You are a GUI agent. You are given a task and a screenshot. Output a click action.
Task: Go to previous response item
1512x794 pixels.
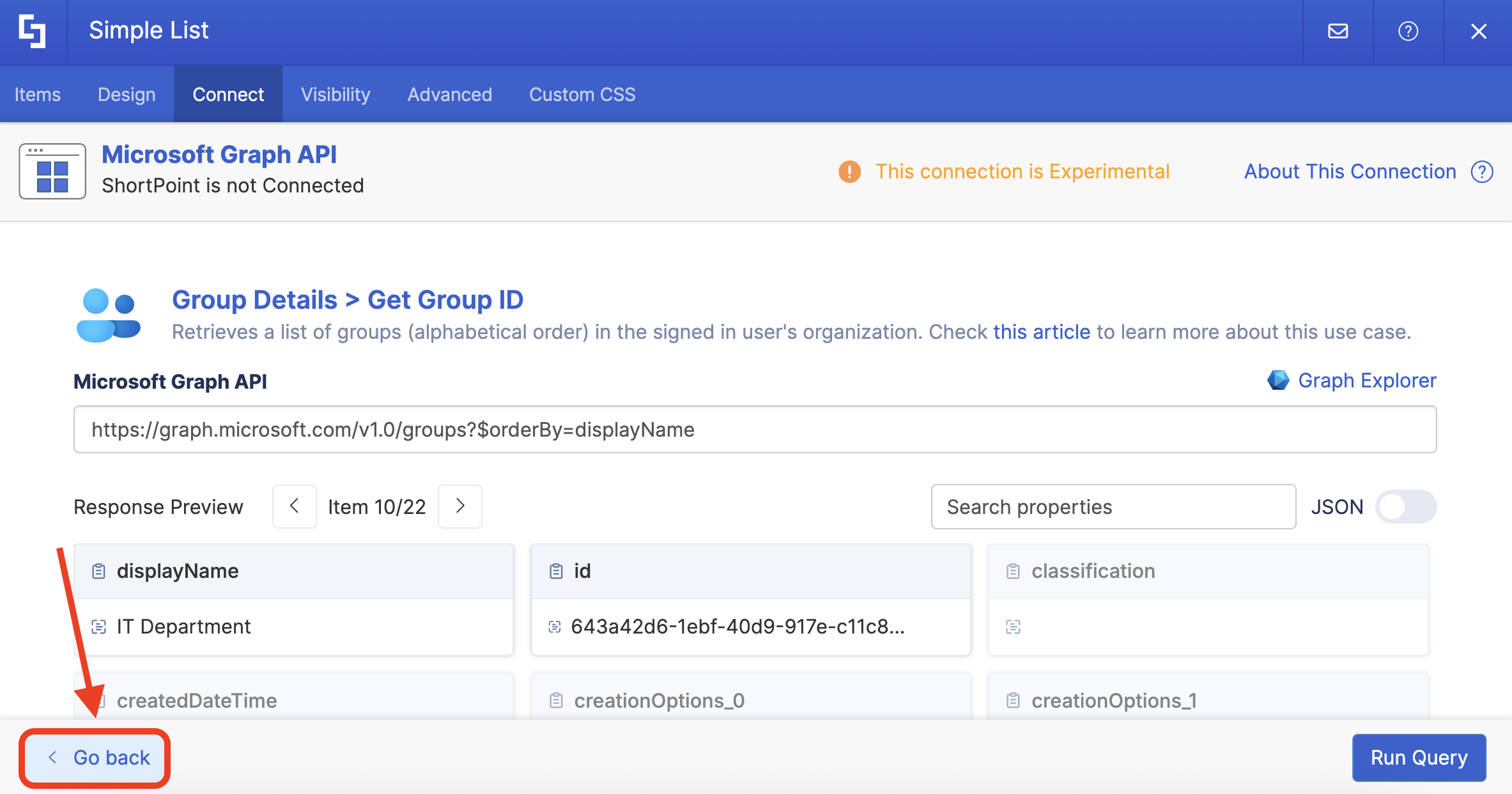coord(294,506)
